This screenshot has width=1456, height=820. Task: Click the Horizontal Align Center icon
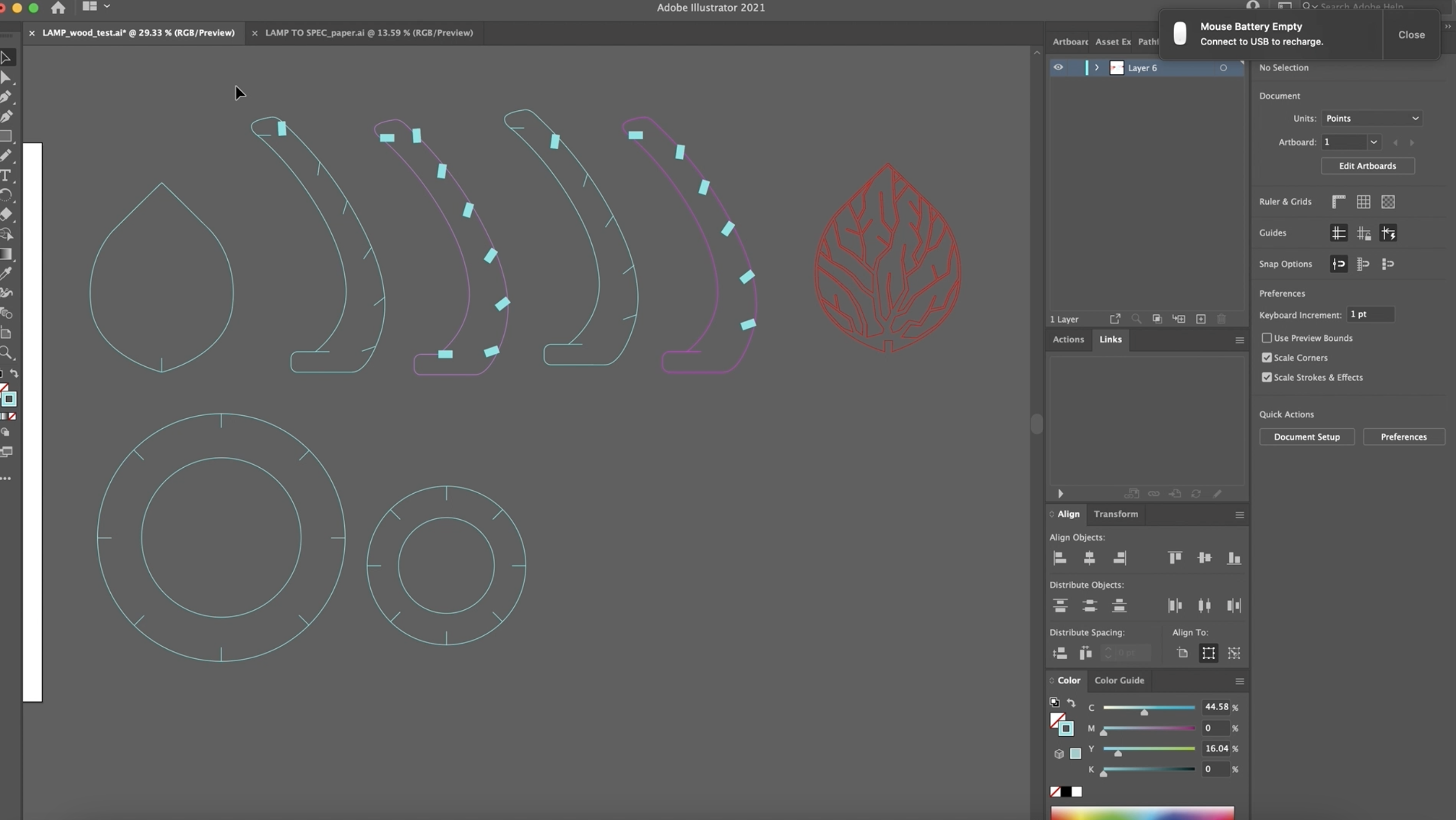click(x=1089, y=558)
